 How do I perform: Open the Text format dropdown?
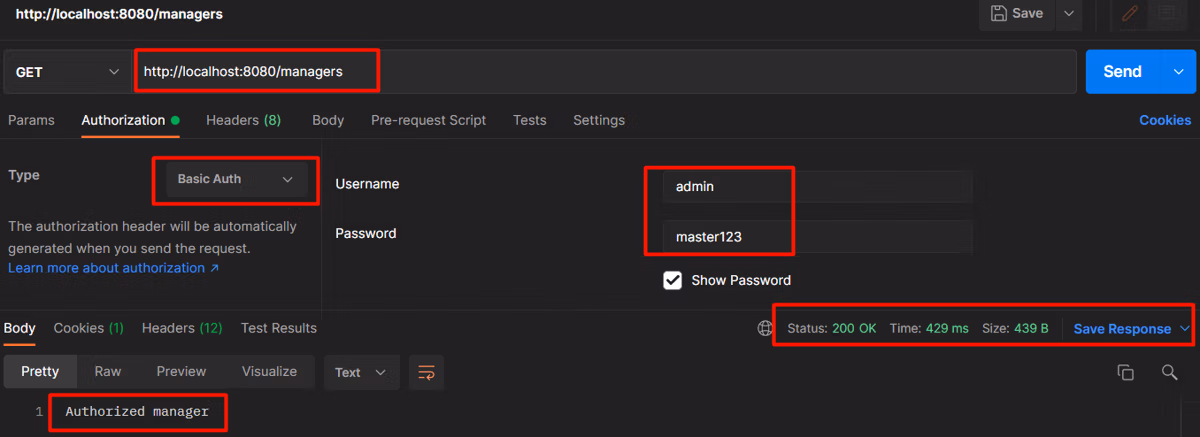[x=361, y=372]
